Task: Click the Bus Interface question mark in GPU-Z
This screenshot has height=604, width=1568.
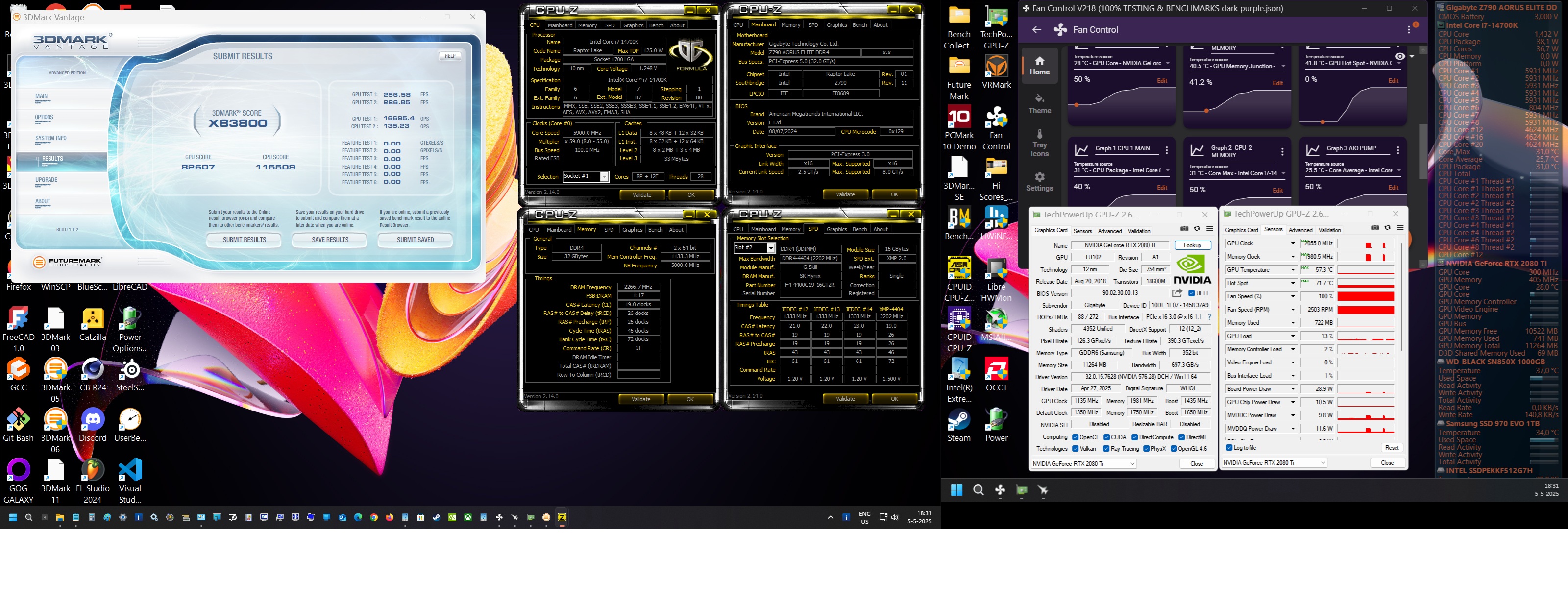Action: click(x=1209, y=317)
